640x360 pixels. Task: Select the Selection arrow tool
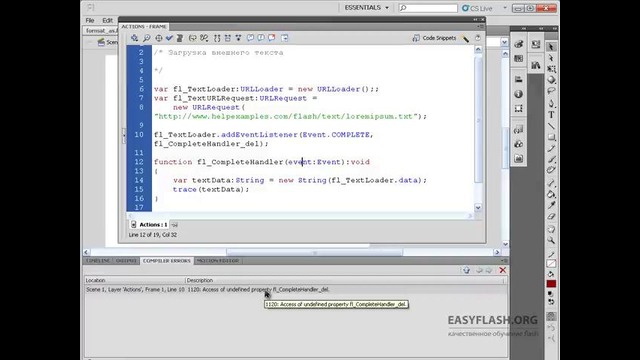[x=551, y=47]
